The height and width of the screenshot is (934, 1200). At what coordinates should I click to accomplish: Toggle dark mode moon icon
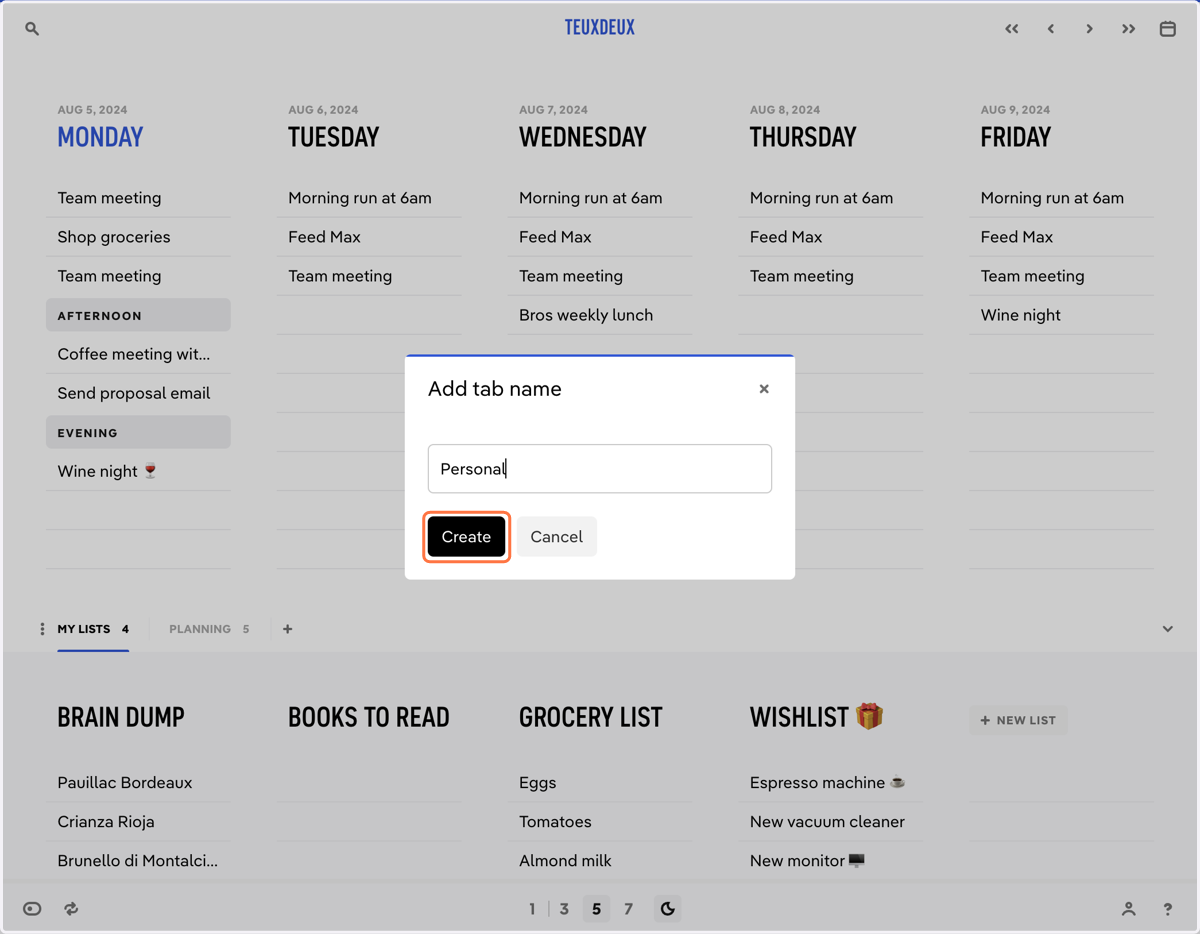point(668,909)
